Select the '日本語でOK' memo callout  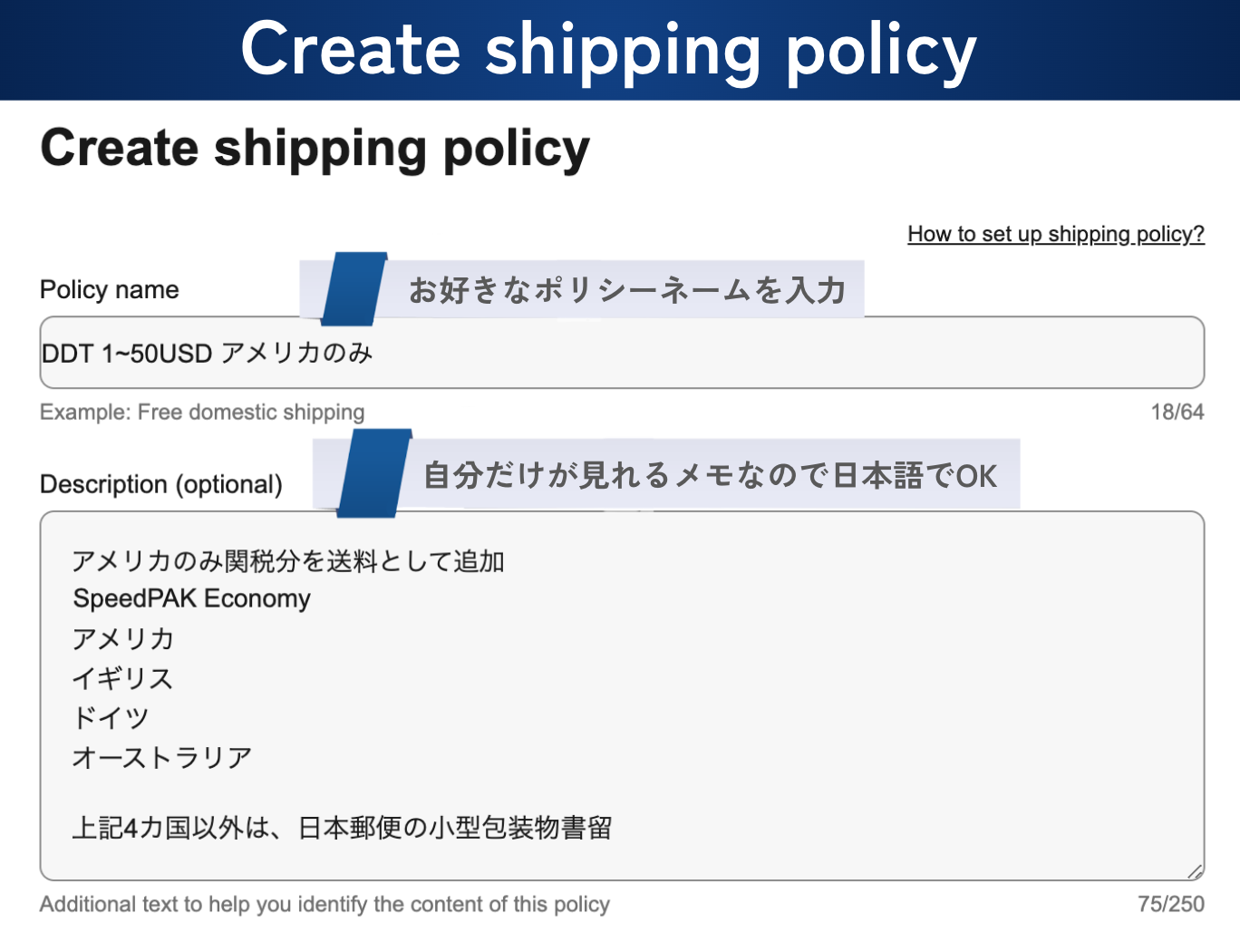click(x=710, y=475)
